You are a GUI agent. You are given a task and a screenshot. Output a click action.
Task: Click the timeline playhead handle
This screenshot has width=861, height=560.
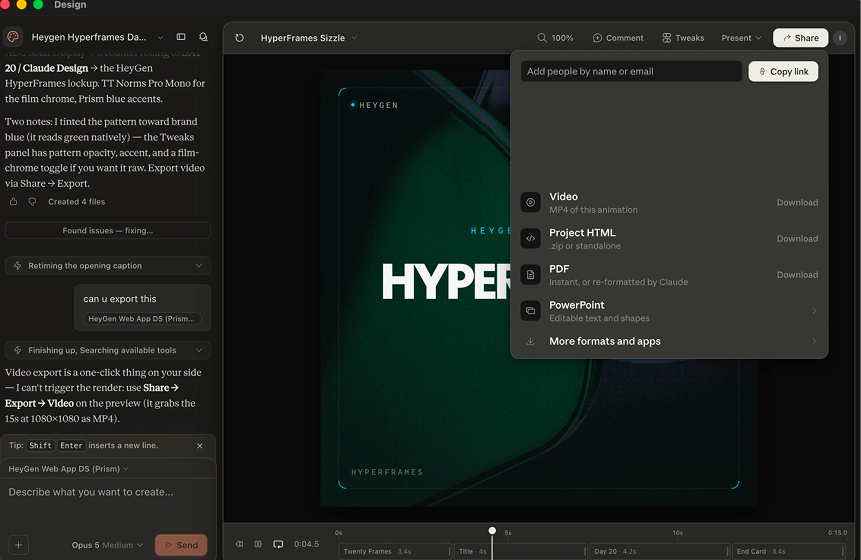pos(492,530)
